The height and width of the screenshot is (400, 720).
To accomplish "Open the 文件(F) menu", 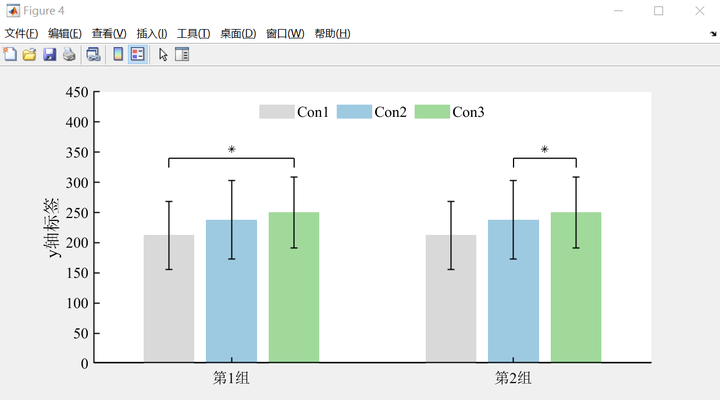I will pos(21,34).
